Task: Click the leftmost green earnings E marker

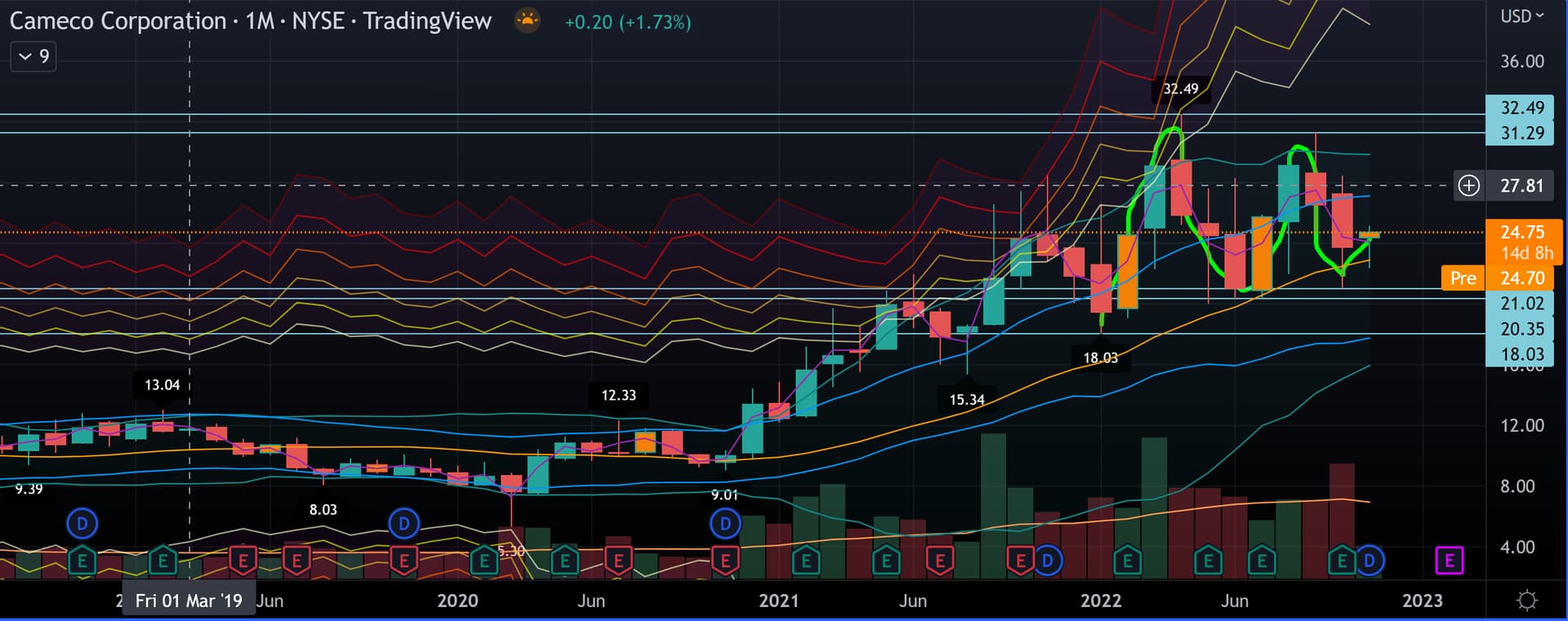Action: pyautogui.click(x=82, y=561)
